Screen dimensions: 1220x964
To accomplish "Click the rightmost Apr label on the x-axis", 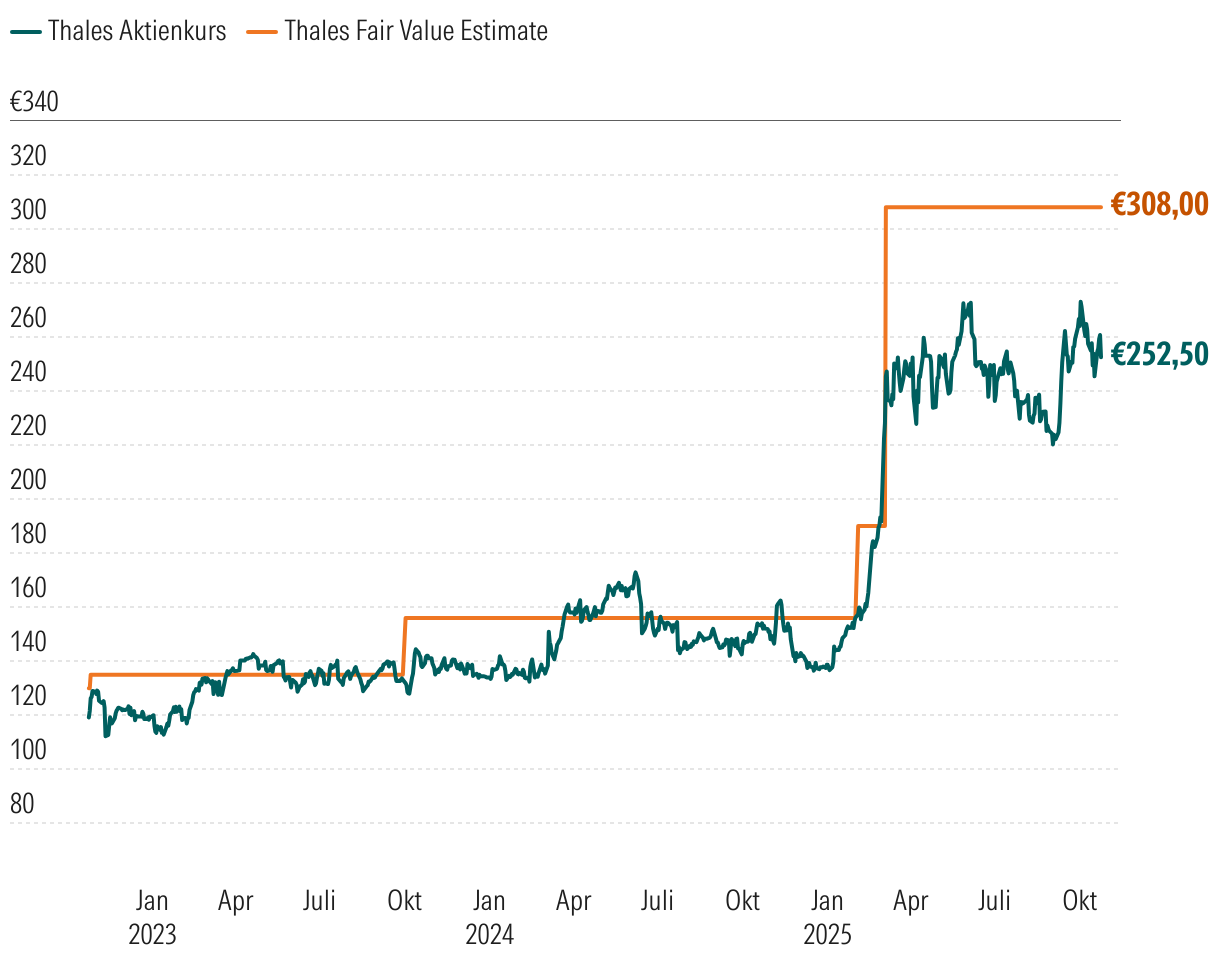I will pos(910,901).
